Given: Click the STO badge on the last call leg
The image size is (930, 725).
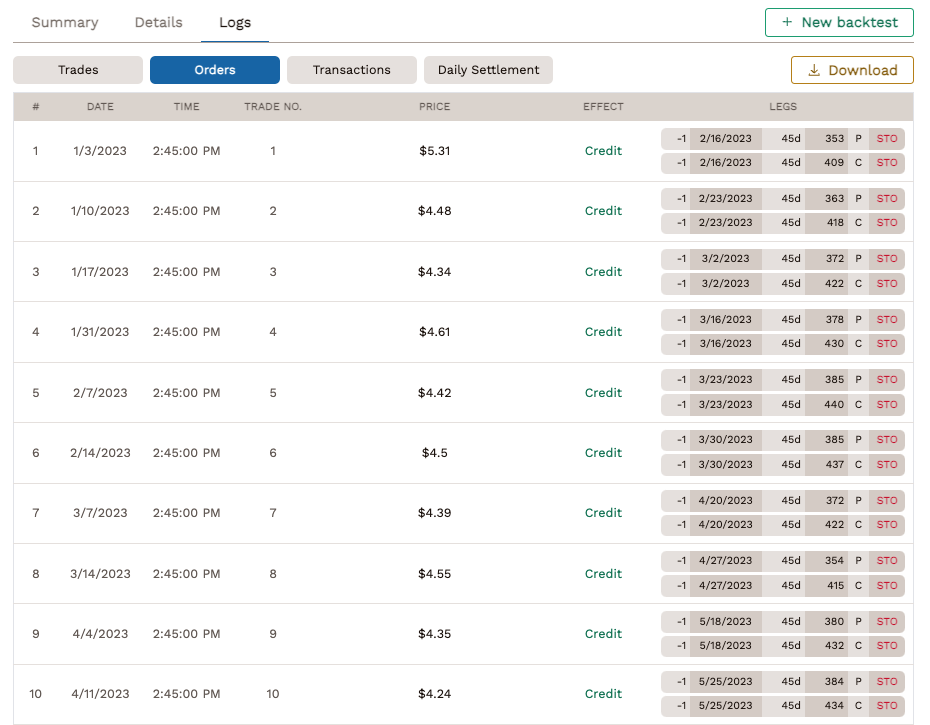Looking at the screenshot, I should click(x=886, y=705).
